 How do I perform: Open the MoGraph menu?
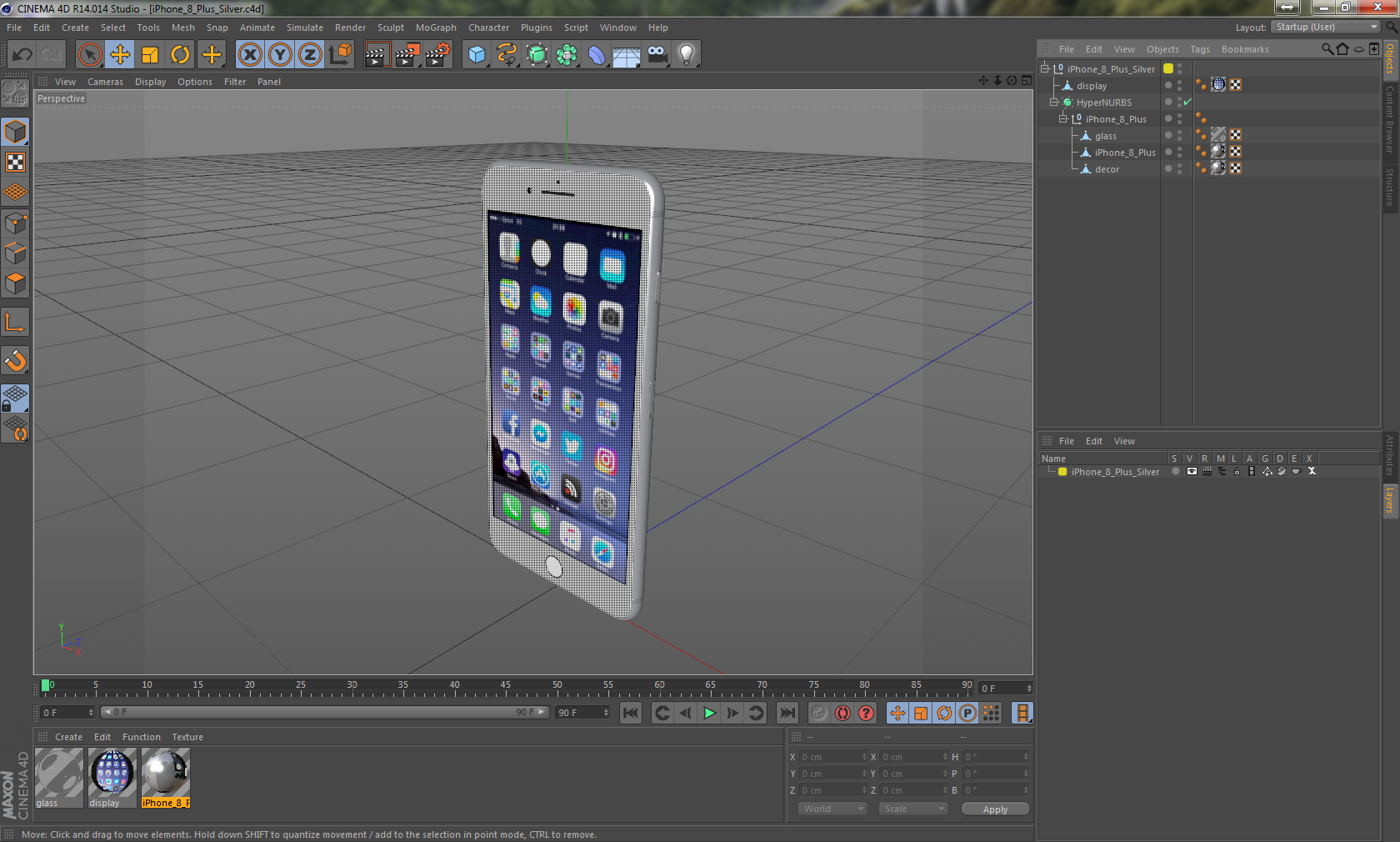(436, 28)
